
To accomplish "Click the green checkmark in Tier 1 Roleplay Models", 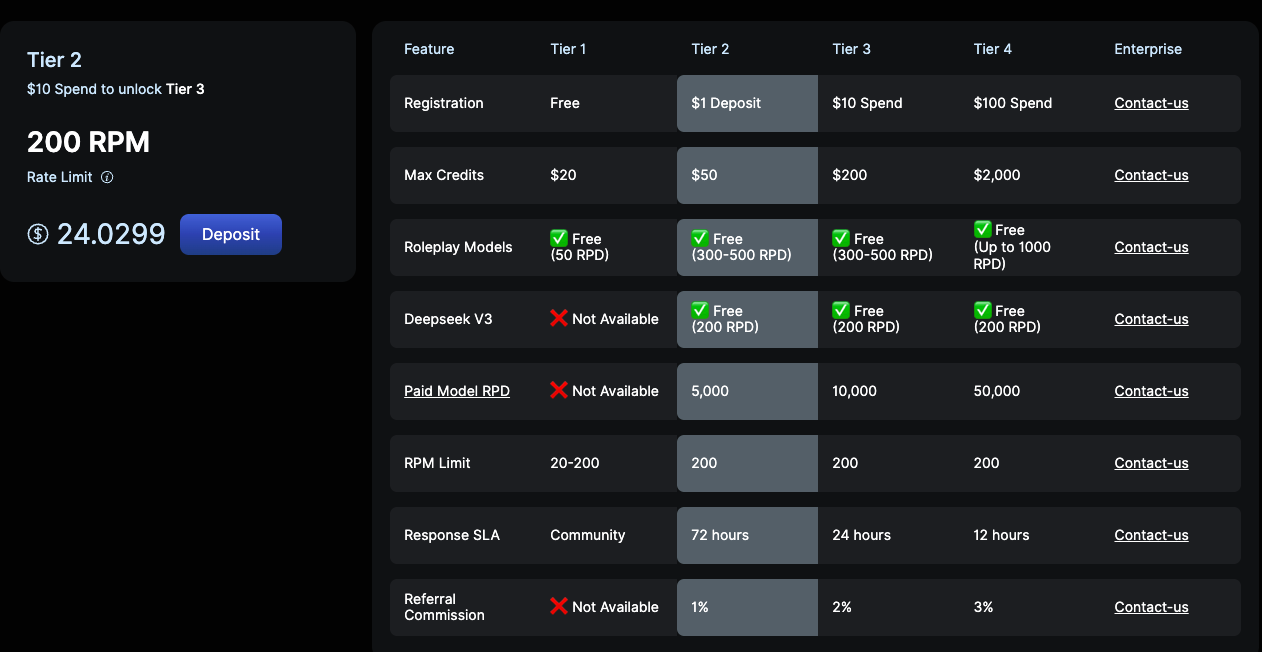I will [x=559, y=238].
